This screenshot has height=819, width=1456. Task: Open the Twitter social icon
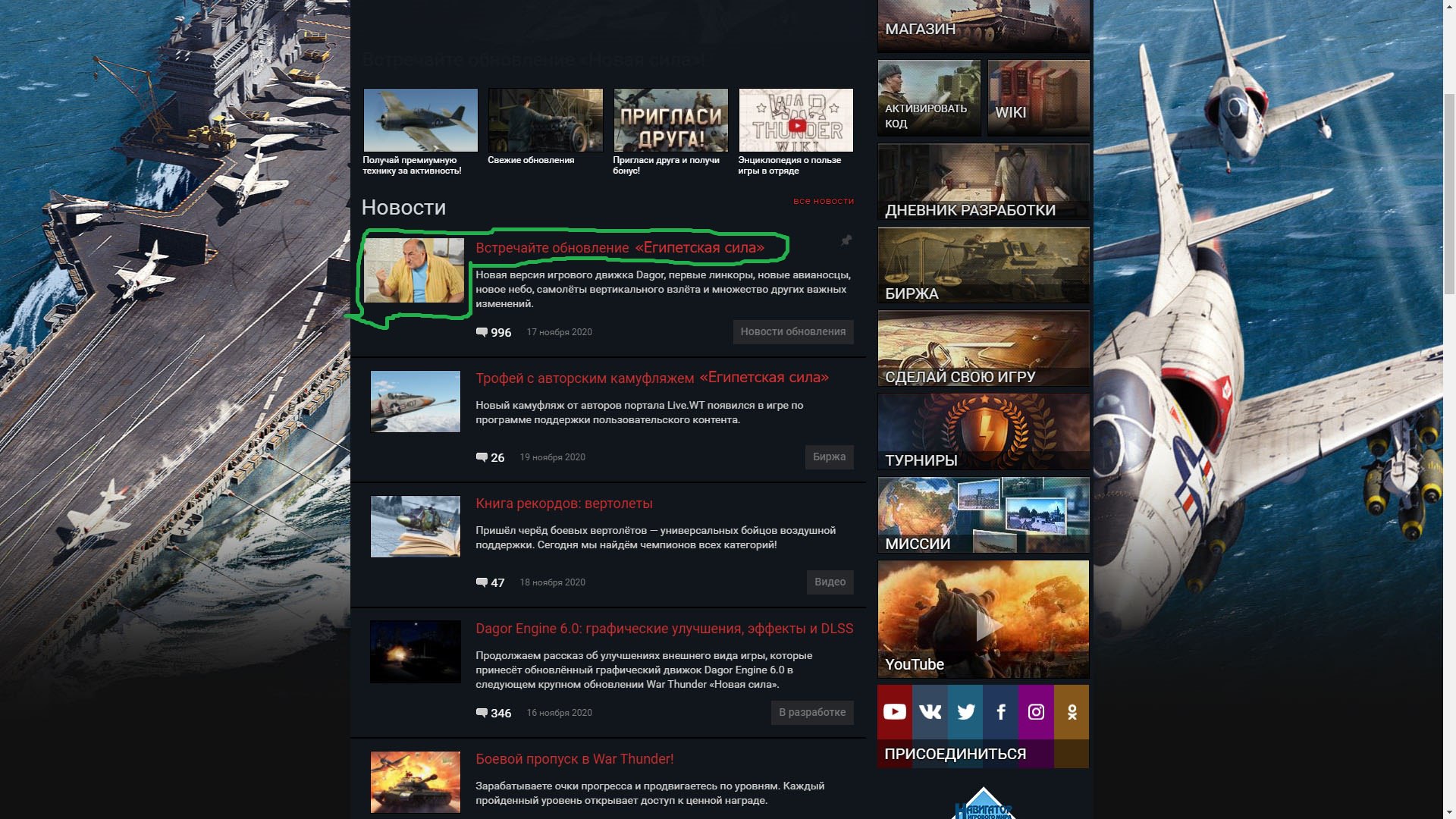click(965, 711)
